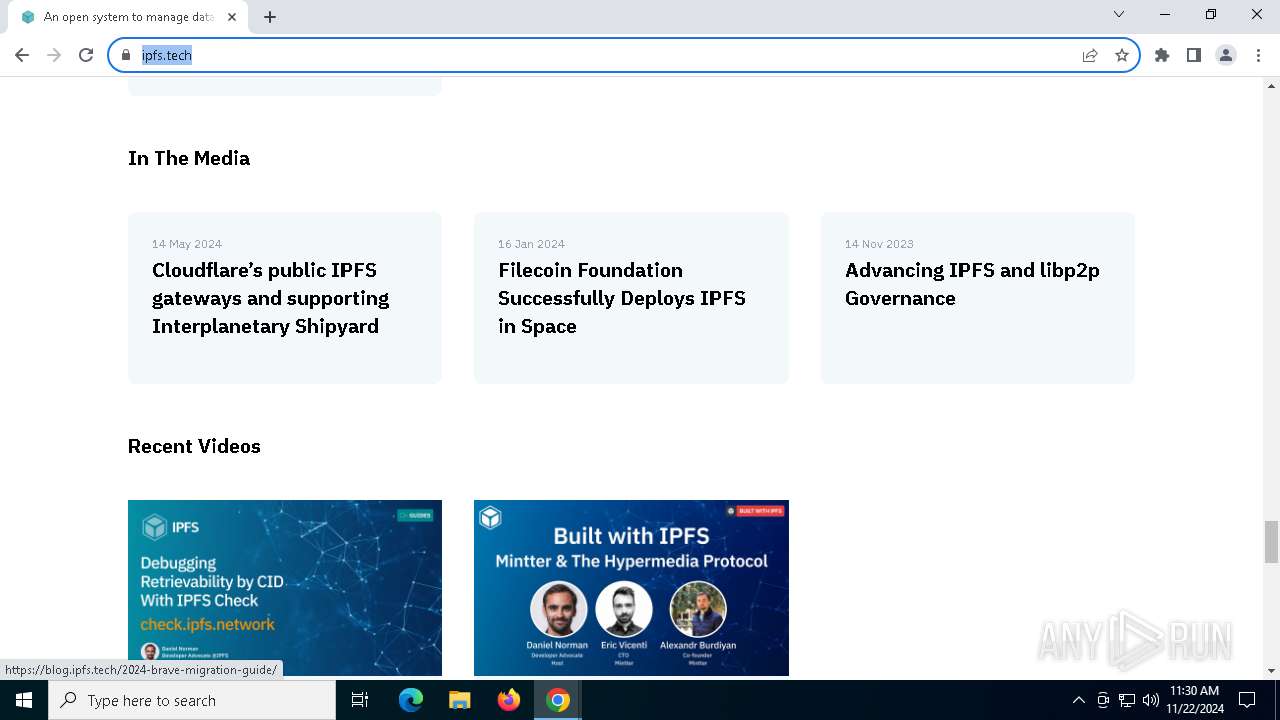Open Chrome's three-dot menu
Viewport: 1280px width, 720px height.
pyautogui.click(x=1258, y=55)
